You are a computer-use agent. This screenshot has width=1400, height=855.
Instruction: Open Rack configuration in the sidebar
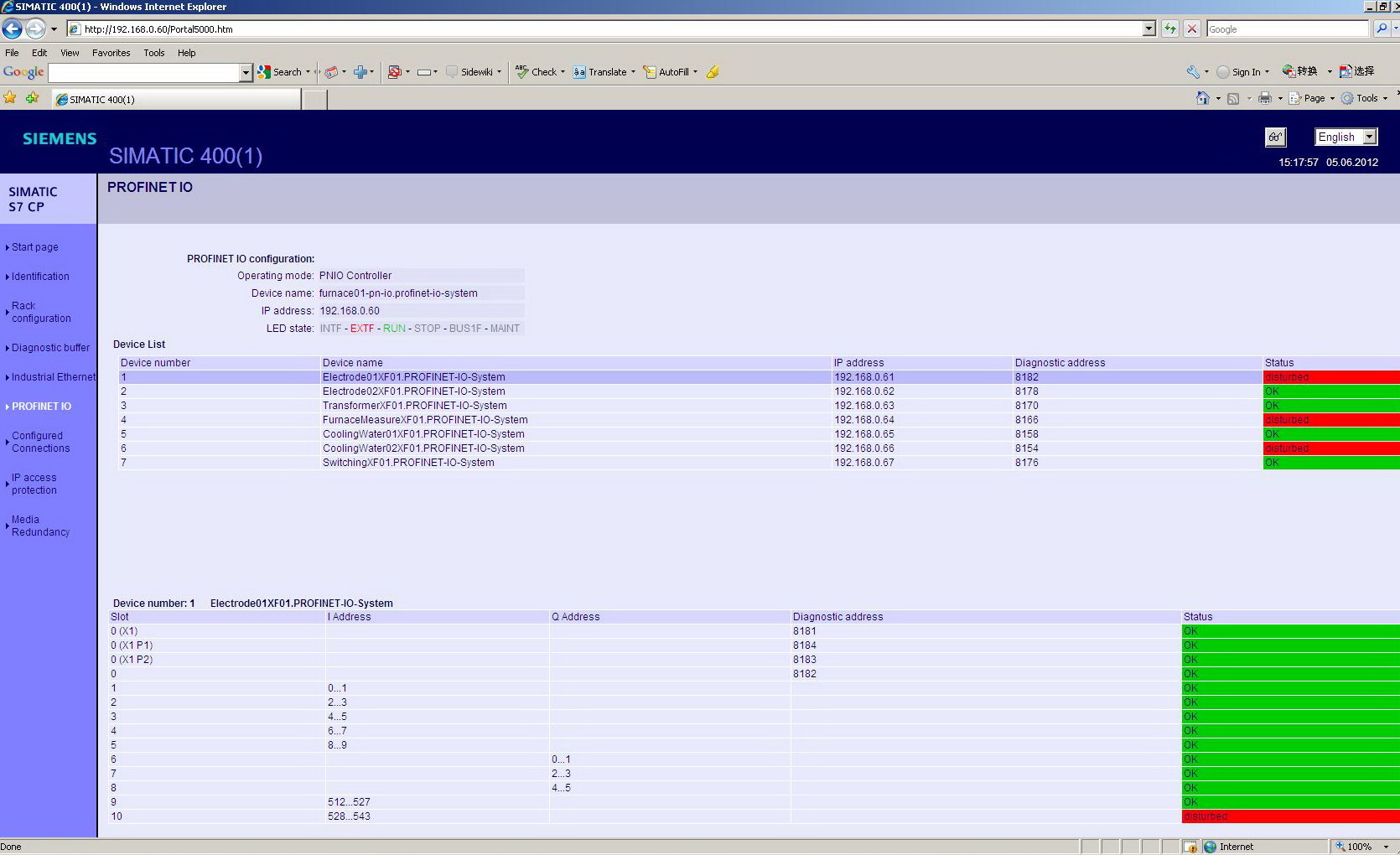coord(41,312)
